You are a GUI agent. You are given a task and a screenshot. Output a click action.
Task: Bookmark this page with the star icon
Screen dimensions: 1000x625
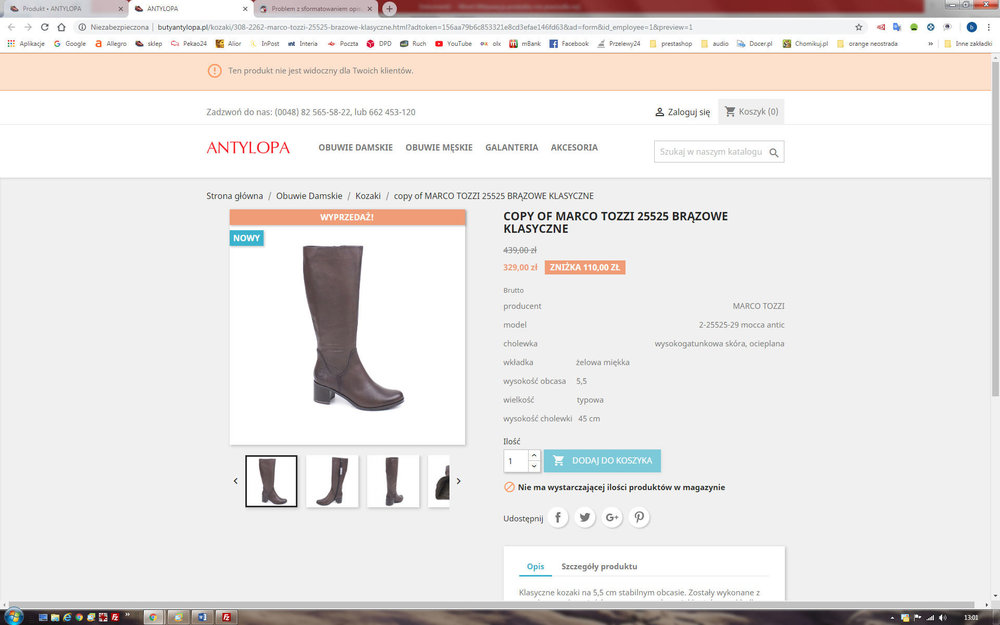858,27
